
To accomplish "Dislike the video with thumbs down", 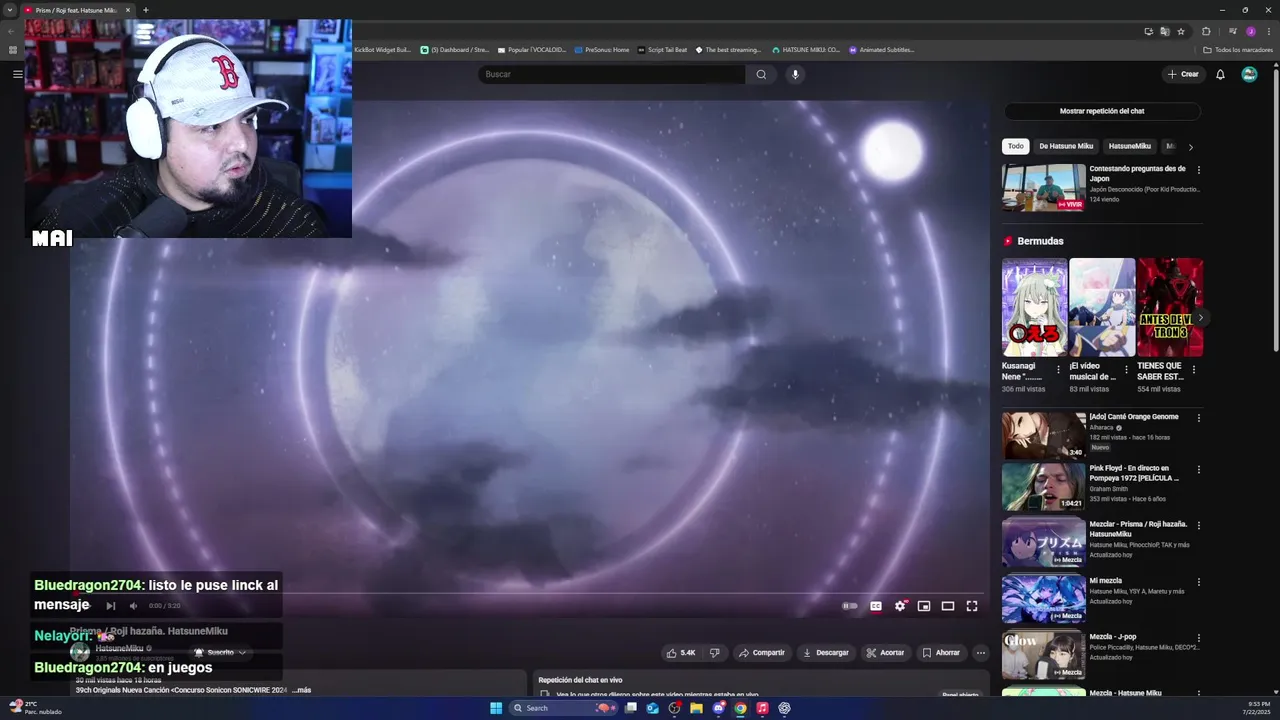I will coord(714,653).
